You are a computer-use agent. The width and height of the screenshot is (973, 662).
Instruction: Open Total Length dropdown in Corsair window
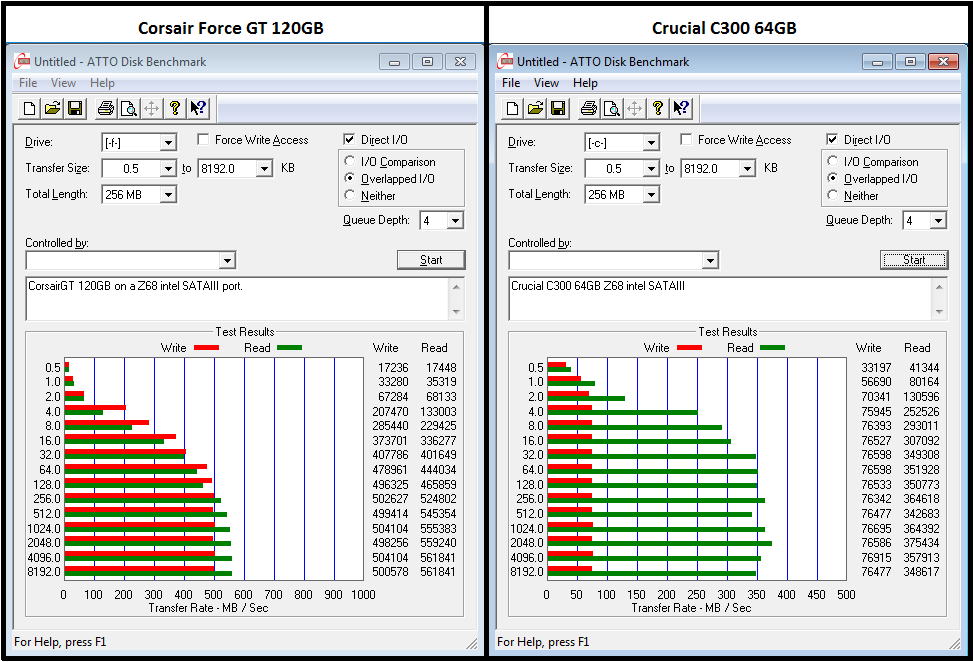pos(168,195)
